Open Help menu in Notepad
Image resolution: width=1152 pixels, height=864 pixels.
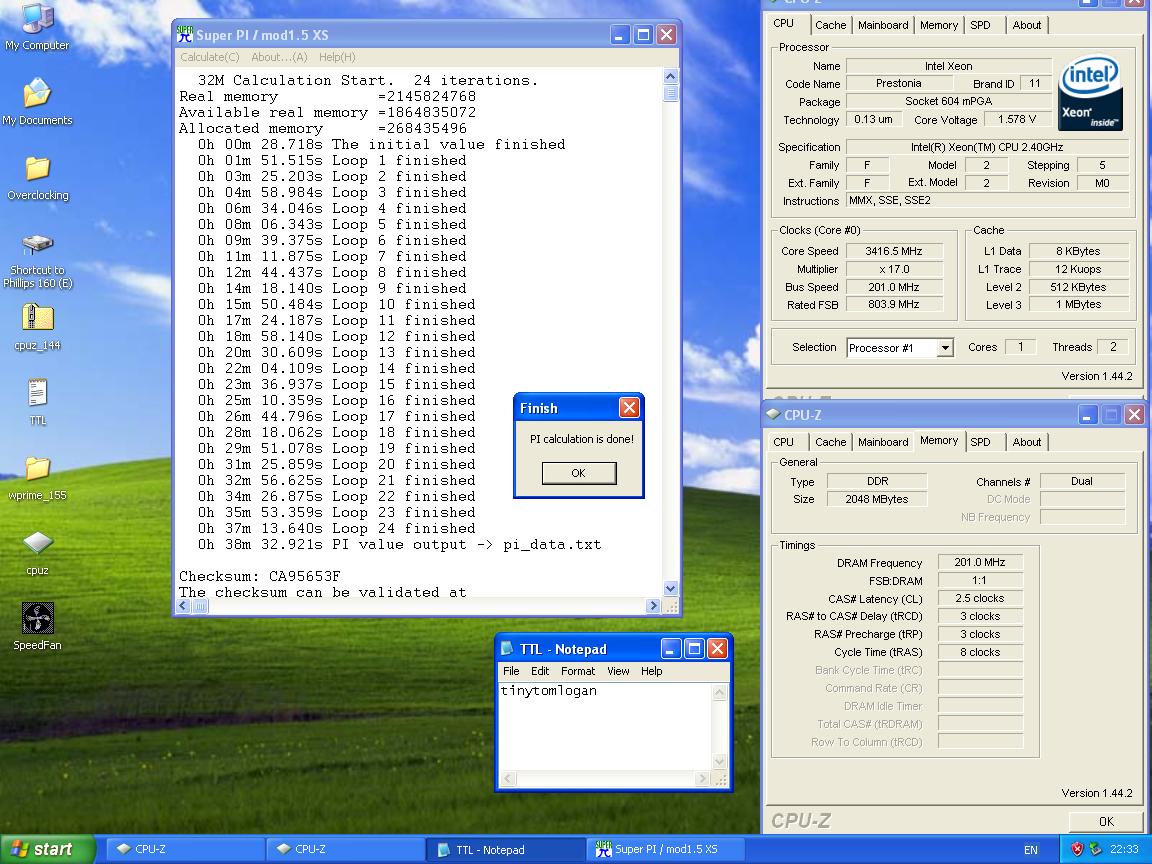click(x=652, y=671)
